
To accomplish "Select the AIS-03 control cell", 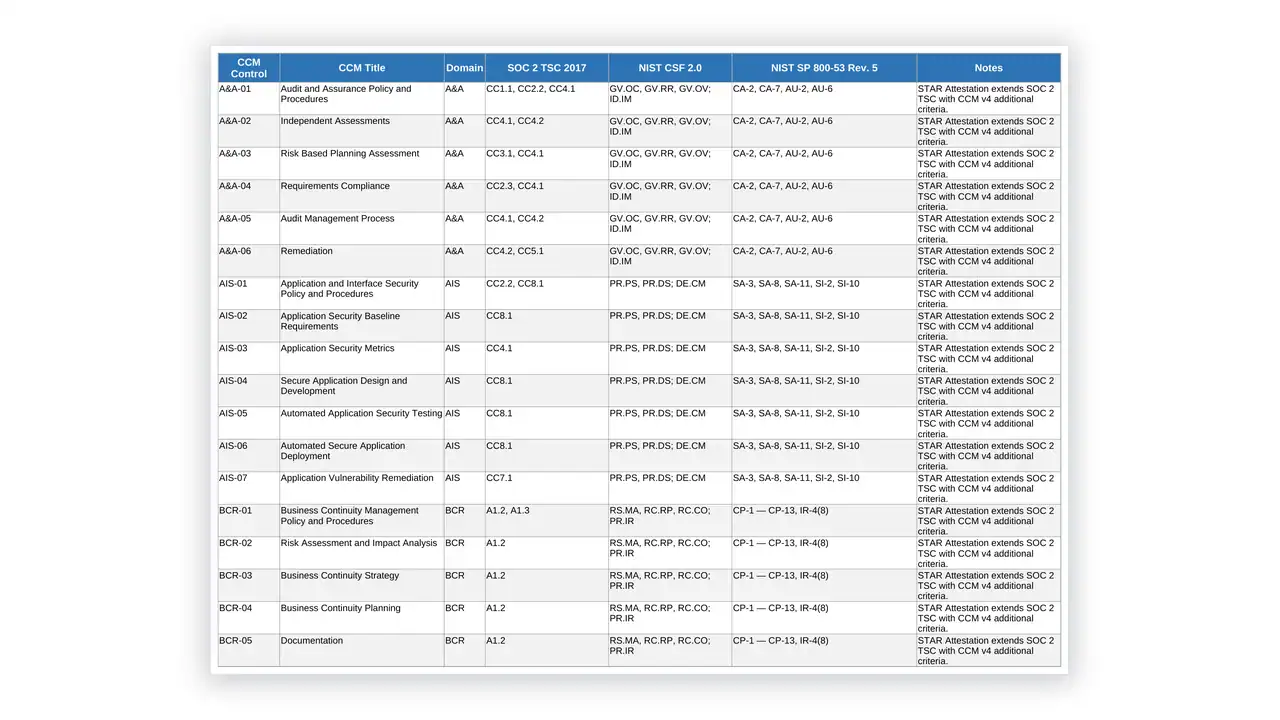I will (249, 359).
